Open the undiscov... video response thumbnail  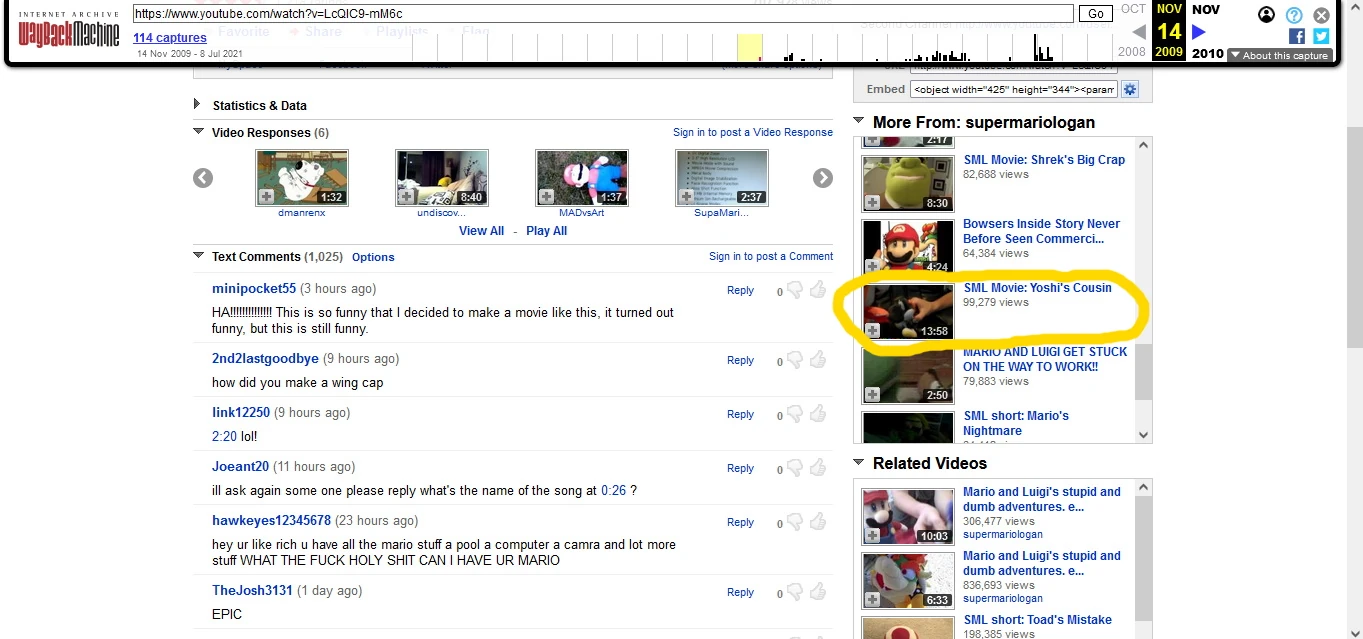[442, 178]
